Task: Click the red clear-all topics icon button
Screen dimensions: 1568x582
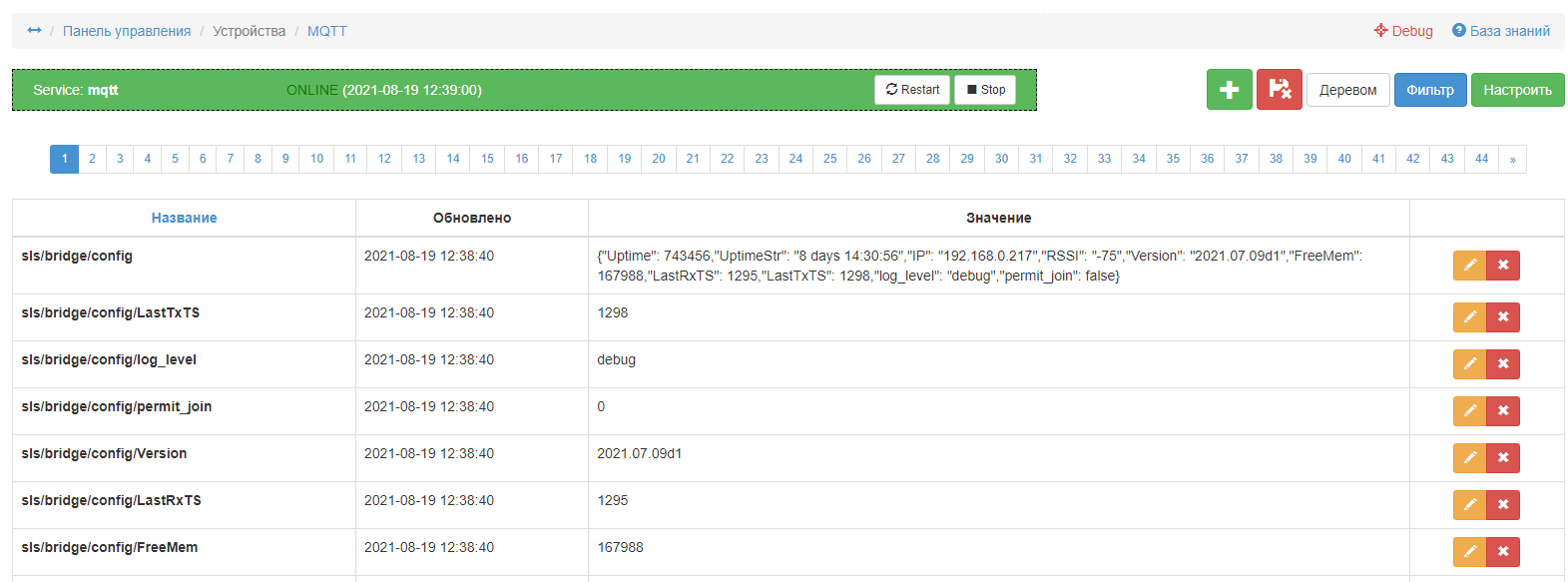Action: point(1279,90)
